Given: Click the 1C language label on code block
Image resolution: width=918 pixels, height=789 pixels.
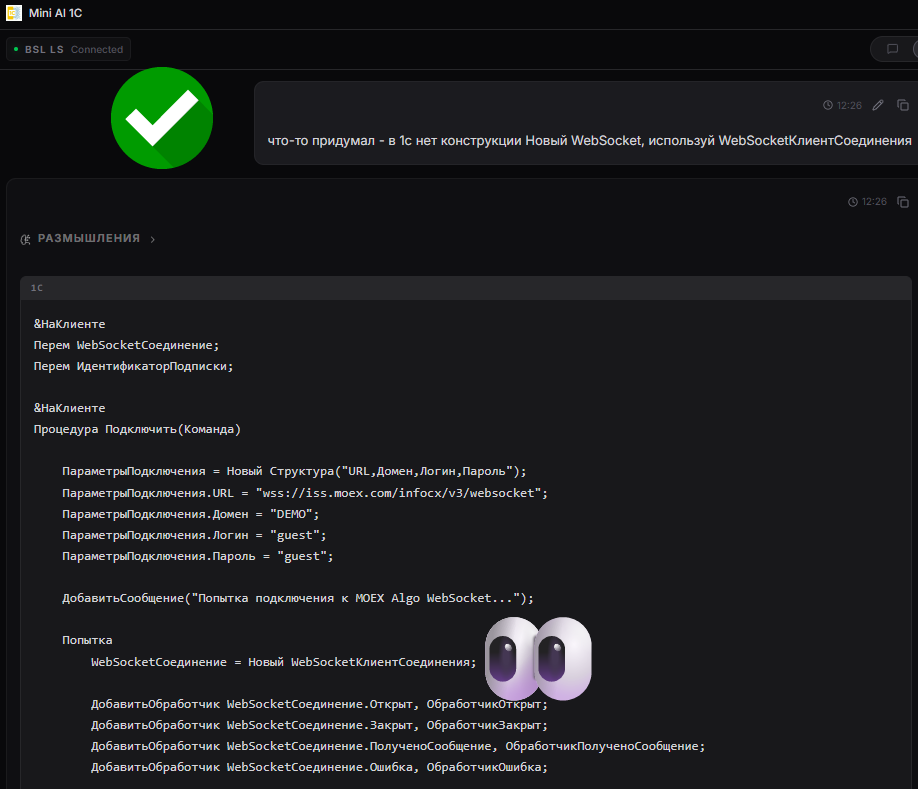Looking at the screenshot, I should (x=37, y=287).
